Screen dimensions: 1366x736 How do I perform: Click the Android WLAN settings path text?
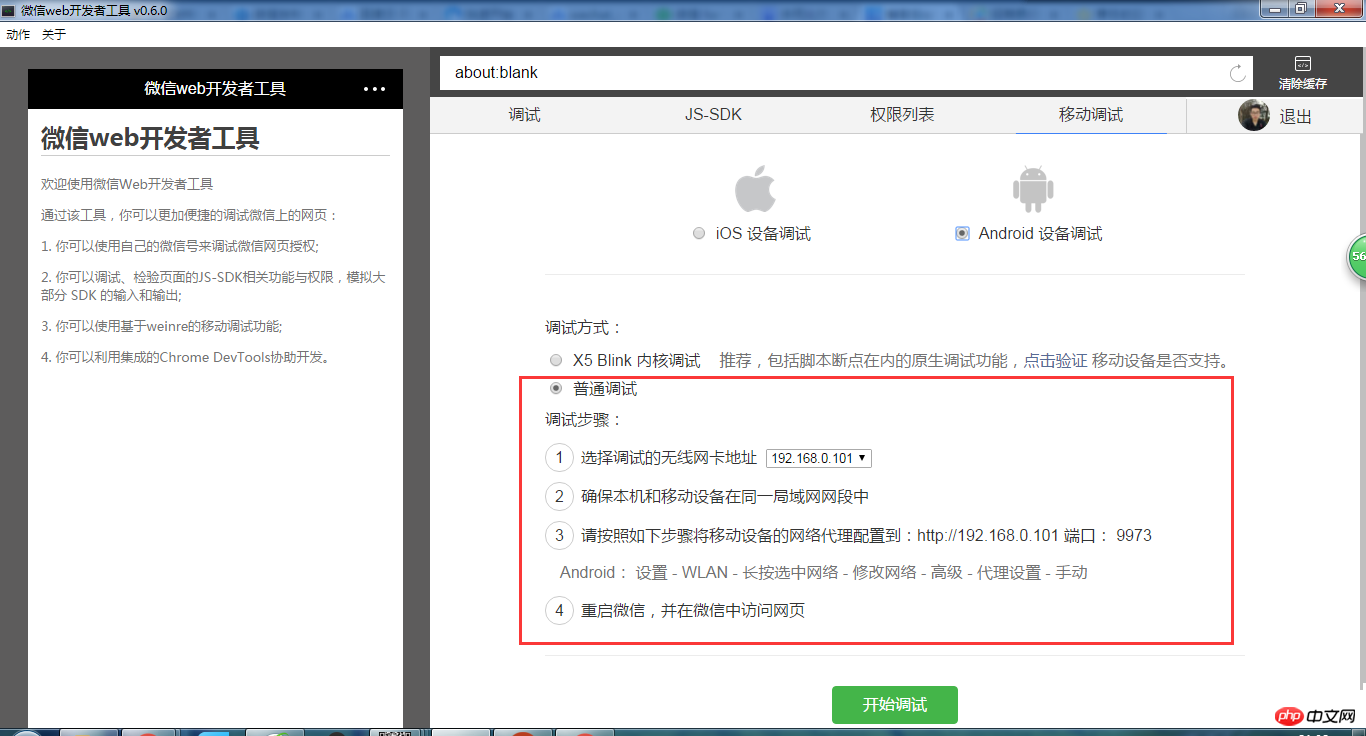click(x=824, y=573)
